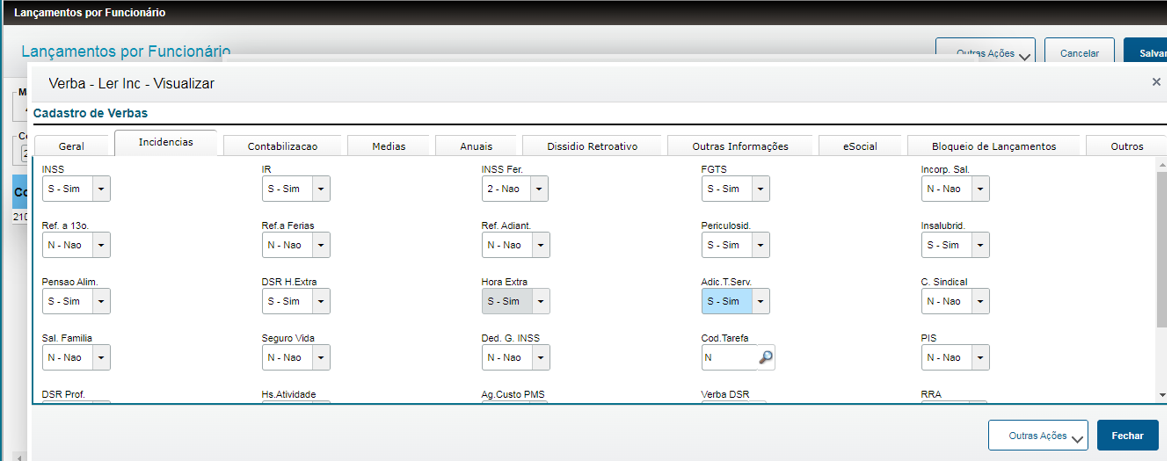Click the RRA label
Viewport: 1167px width, 461px height.
932,394
